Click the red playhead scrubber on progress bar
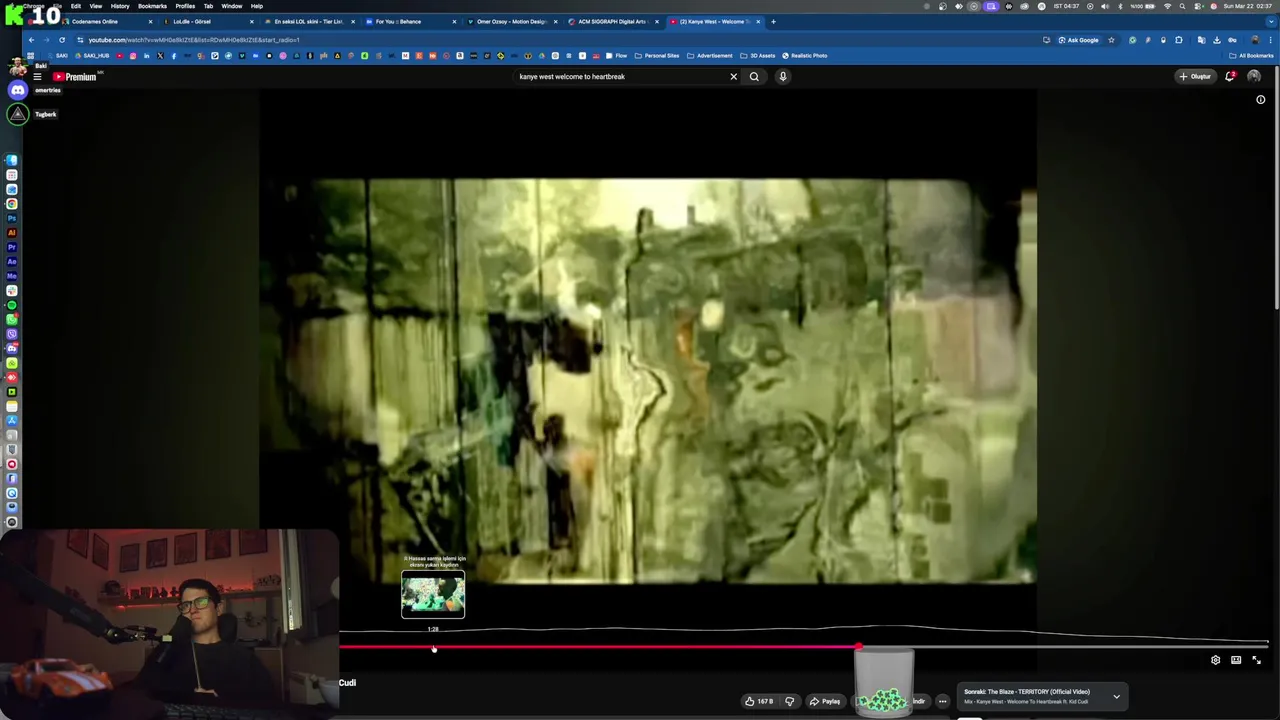This screenshot has width=1280, height=720. [x=859, y=647]
